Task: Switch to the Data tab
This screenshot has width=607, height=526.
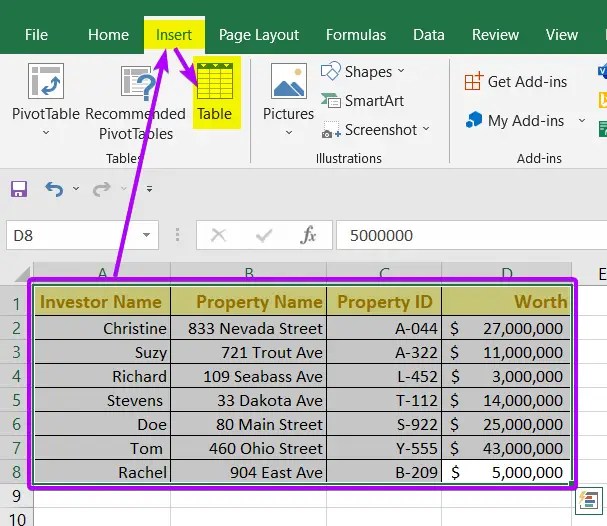Action: pyautogui.click(x=429, y=35)
